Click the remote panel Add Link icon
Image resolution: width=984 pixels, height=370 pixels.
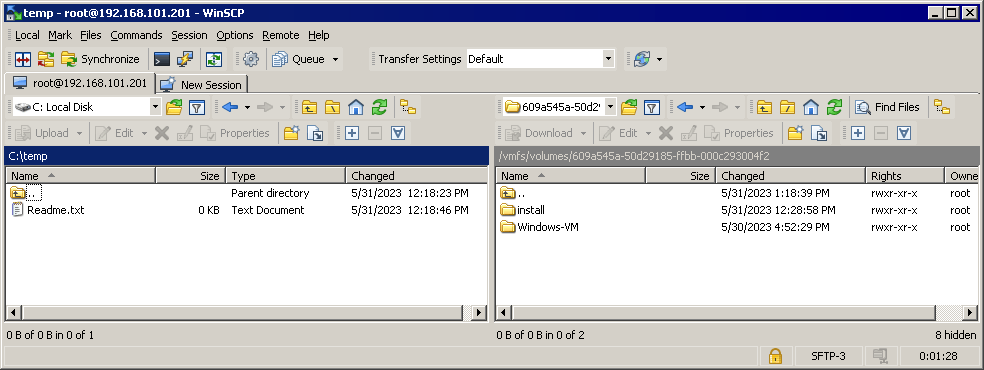point(819,133)
